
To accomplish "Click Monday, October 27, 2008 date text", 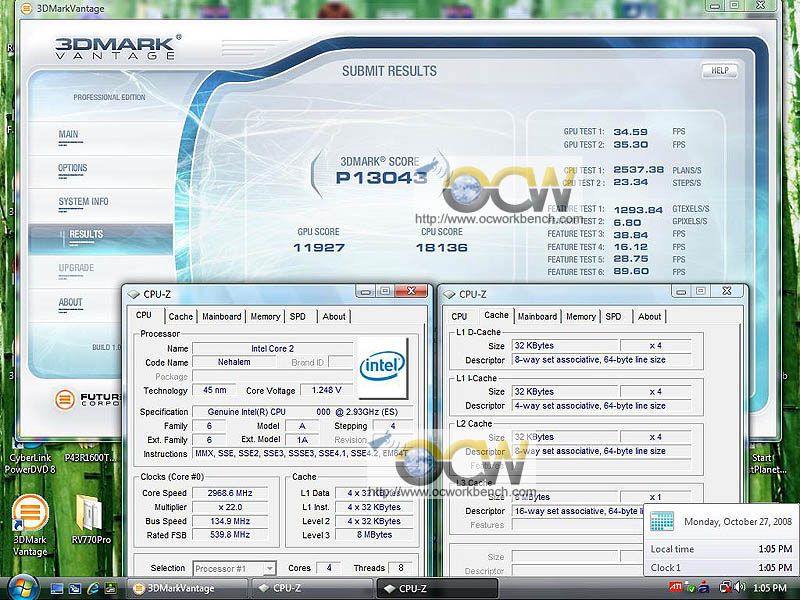I will click(738, 522).
